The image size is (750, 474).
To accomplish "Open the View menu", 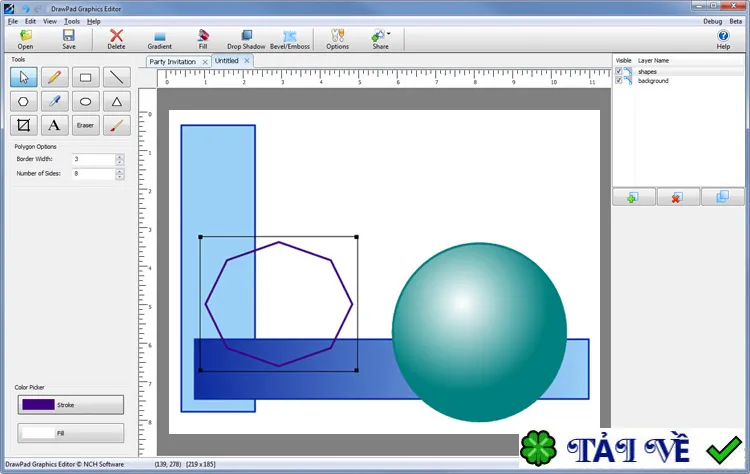I will pyautogui.click(x=50, y=22).
